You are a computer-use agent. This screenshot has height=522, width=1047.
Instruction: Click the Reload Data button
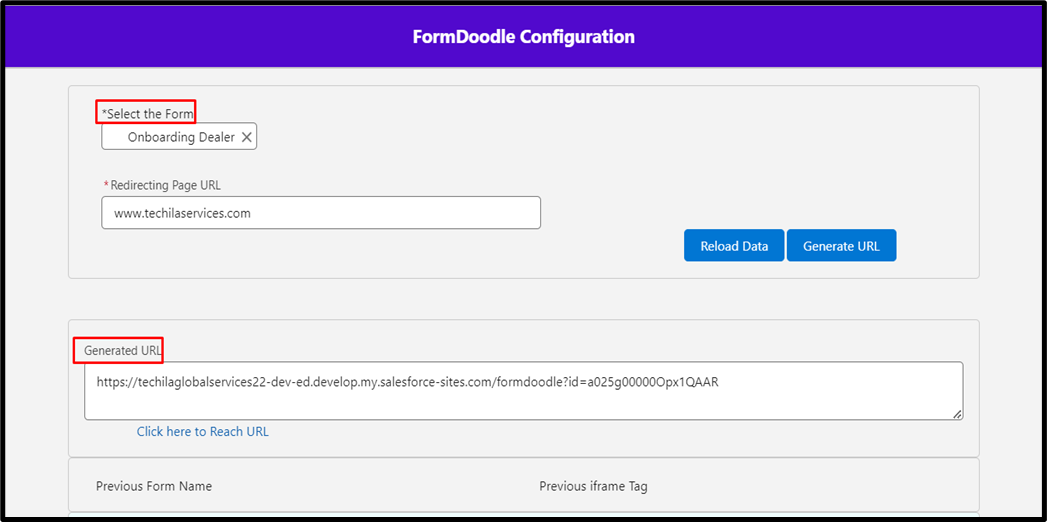pos(734,246)
